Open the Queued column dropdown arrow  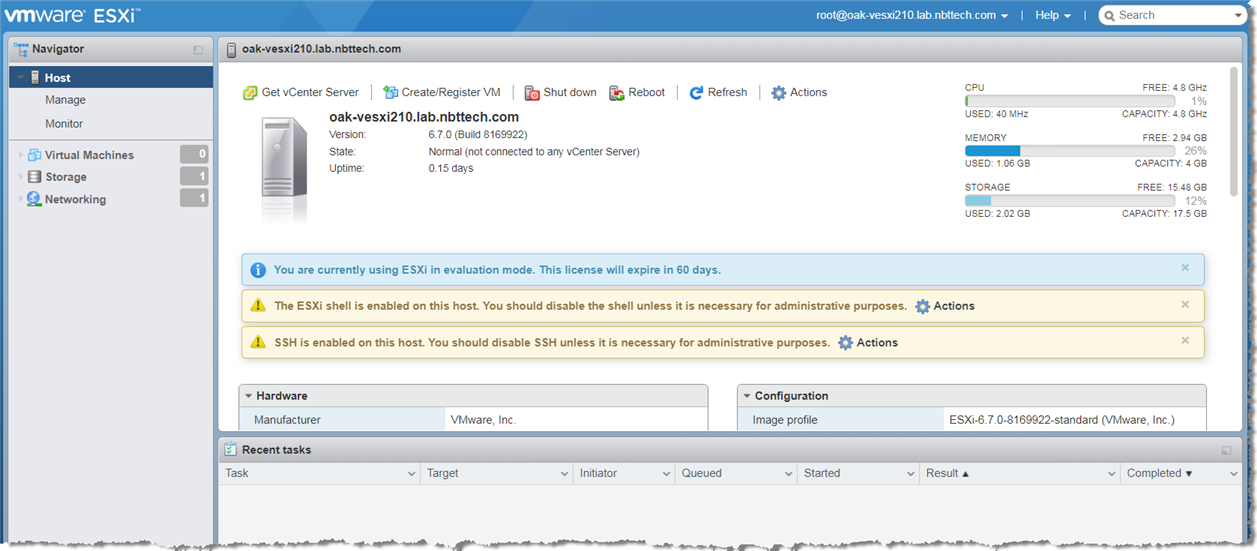[x=788, y=474]
